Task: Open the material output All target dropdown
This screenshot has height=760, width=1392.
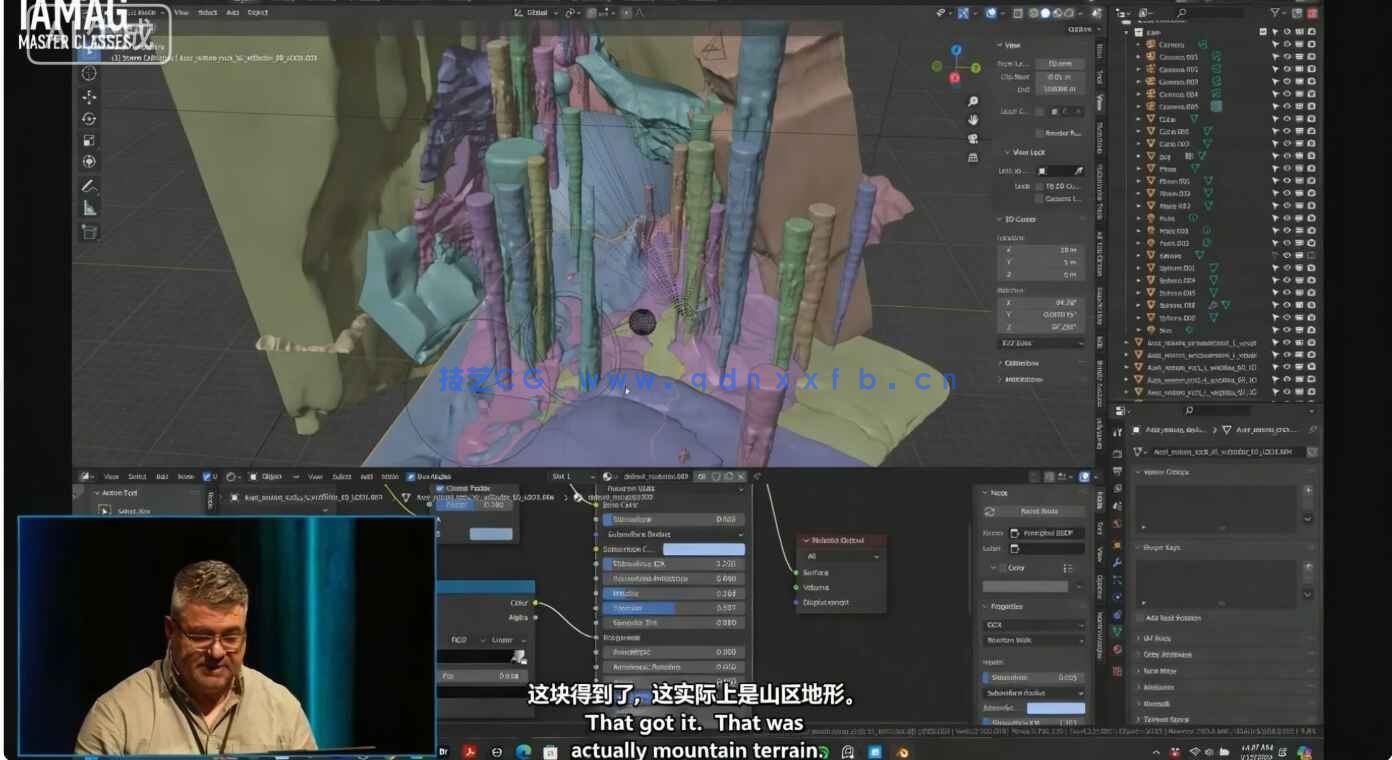Action: [841, 556]
